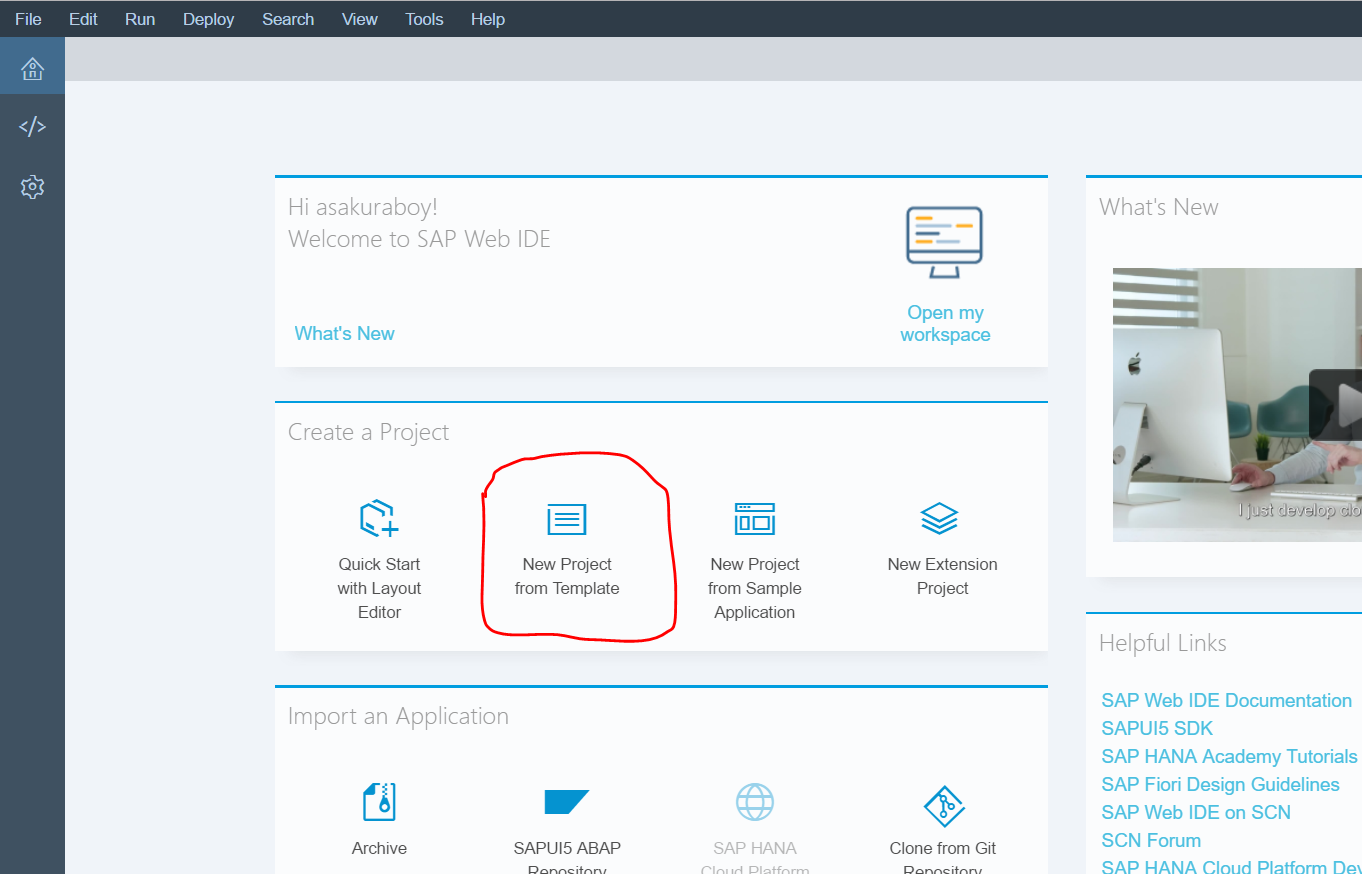Open the Search menu
The width and height of the screenshot is (1362, 874).
tap(287, 18)
